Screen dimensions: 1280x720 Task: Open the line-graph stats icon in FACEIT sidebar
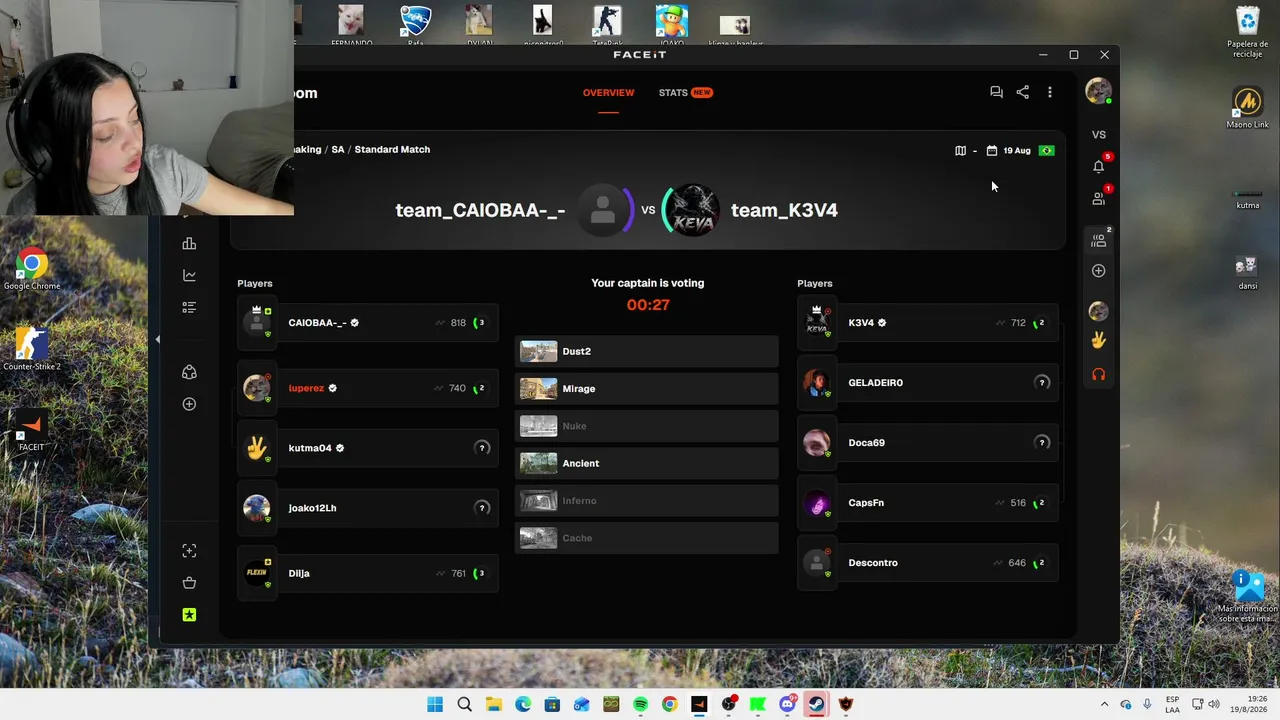189,276
